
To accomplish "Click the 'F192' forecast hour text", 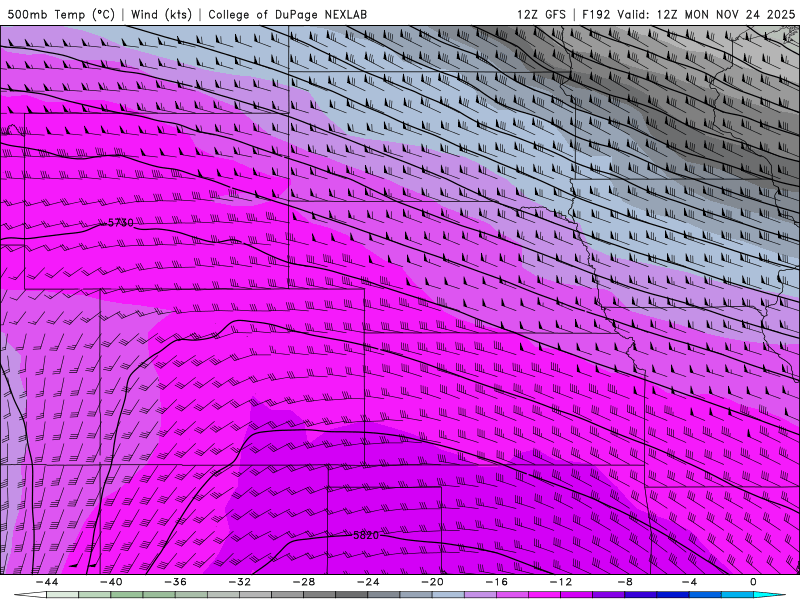I will (596, 14).
